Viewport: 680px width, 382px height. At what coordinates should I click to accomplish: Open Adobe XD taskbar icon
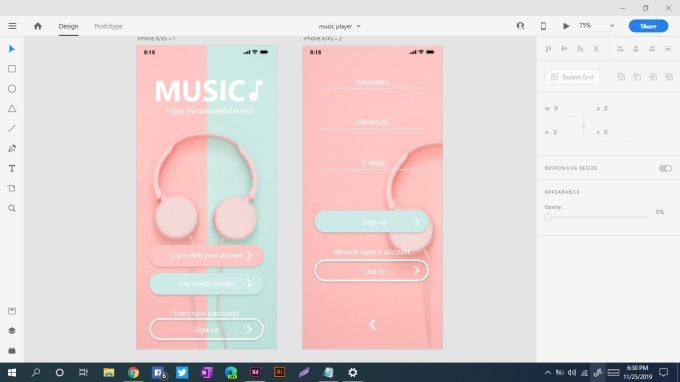pyautogui.click(x=255, y=372)
